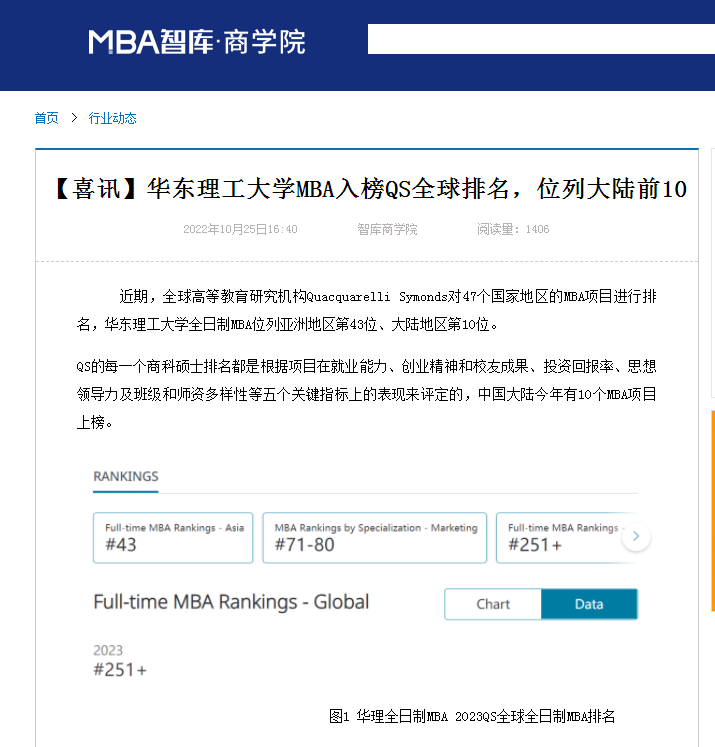Open MBA Rankings by Specialization - Marketing card

click(x=375, y=538)
